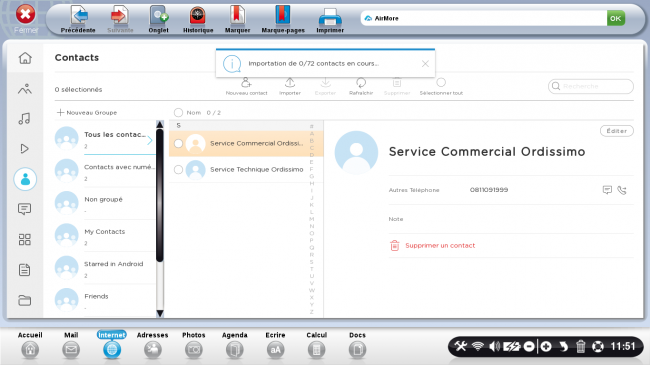Image resolution: width=650 pixels, height=365 pixels.
Task: Click Supprimer un contact link
Action: (x=432, y=246)
